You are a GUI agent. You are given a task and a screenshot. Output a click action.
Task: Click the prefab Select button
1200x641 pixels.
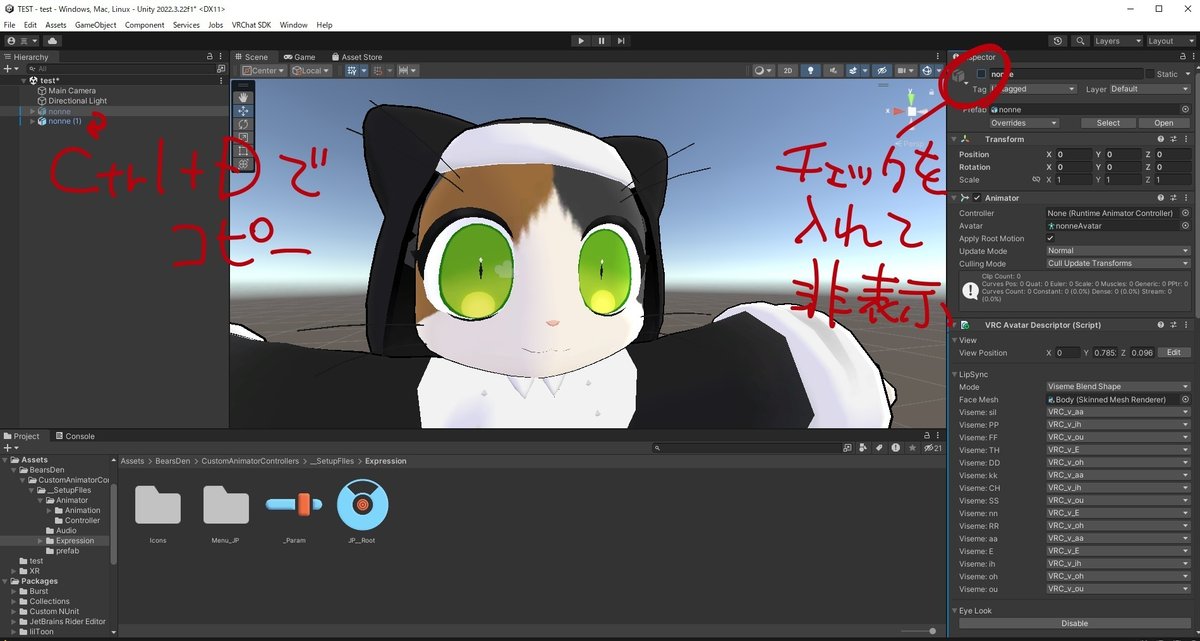1108,123
